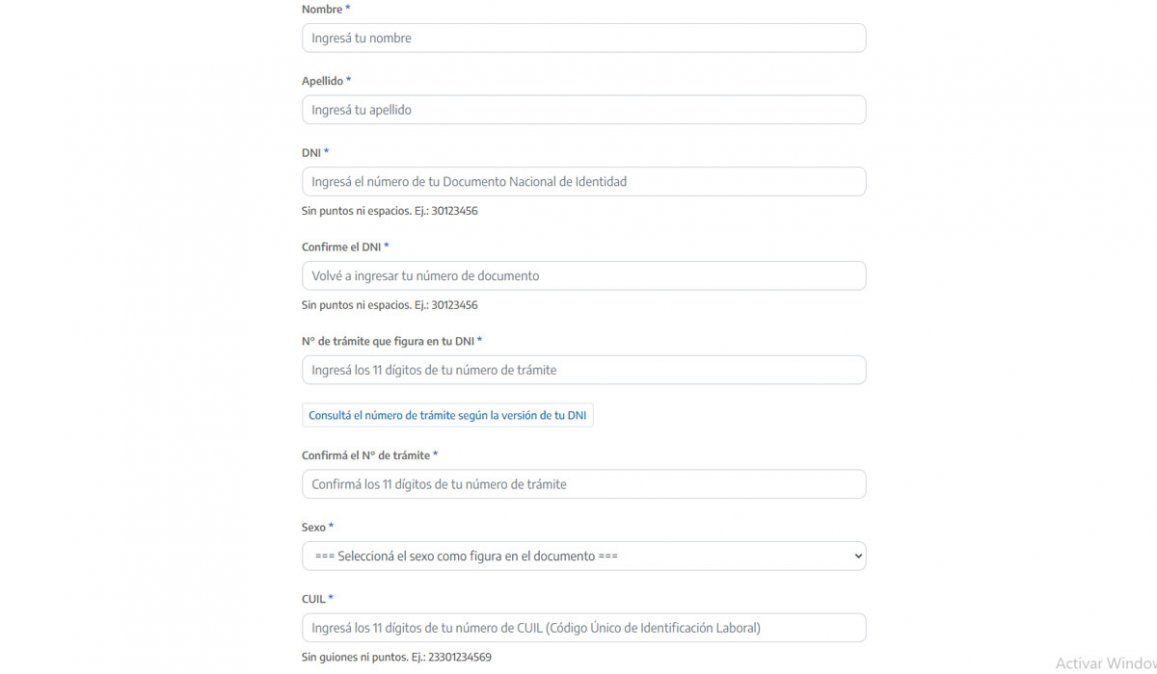Click the CUIL example hint text 23301234569
Screen dimensions: 1157x674
pyautogui.click(x=458, y=658)
